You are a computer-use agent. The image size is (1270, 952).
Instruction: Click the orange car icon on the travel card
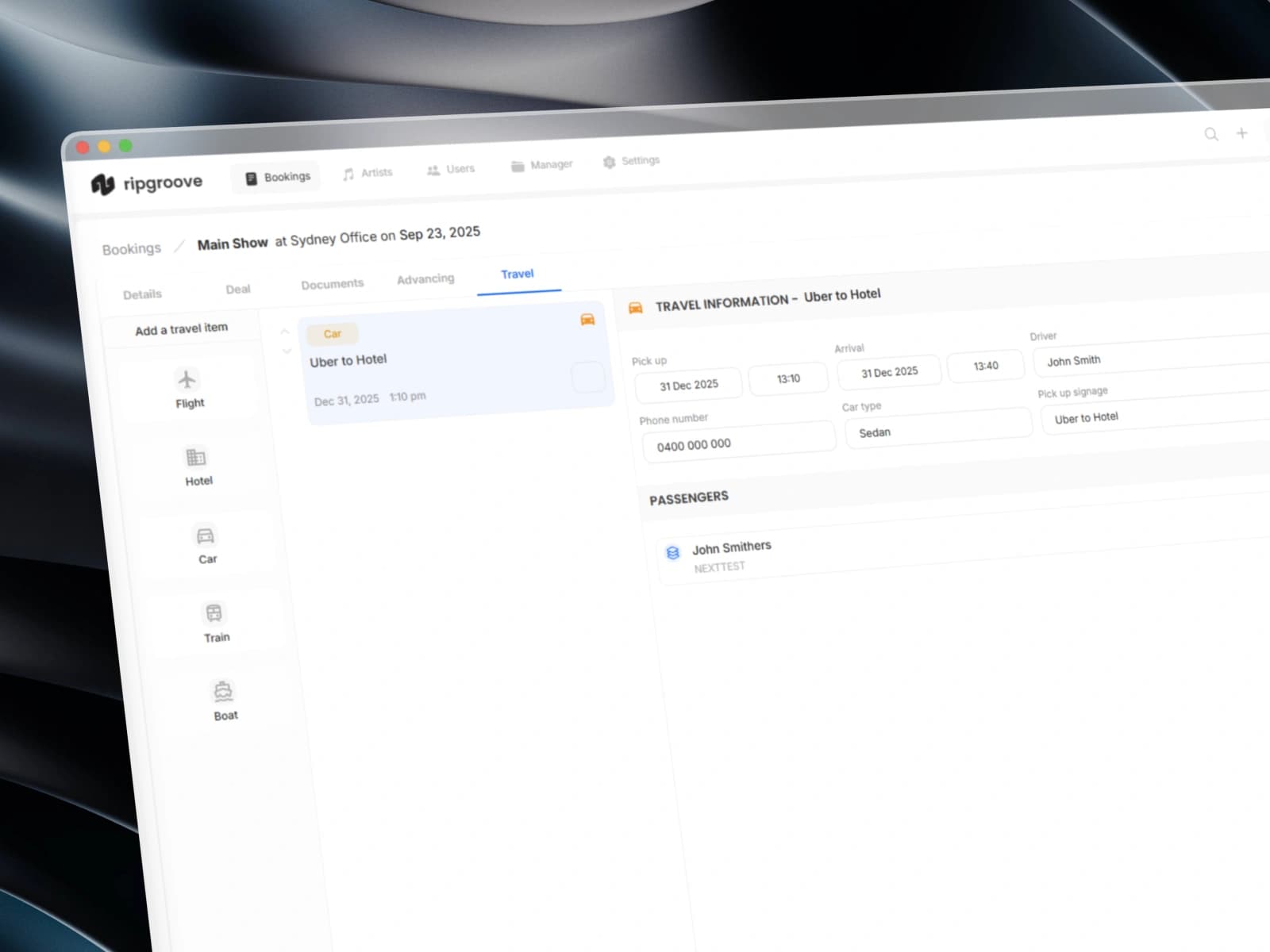pyautogui.click(x=587, y=319)
